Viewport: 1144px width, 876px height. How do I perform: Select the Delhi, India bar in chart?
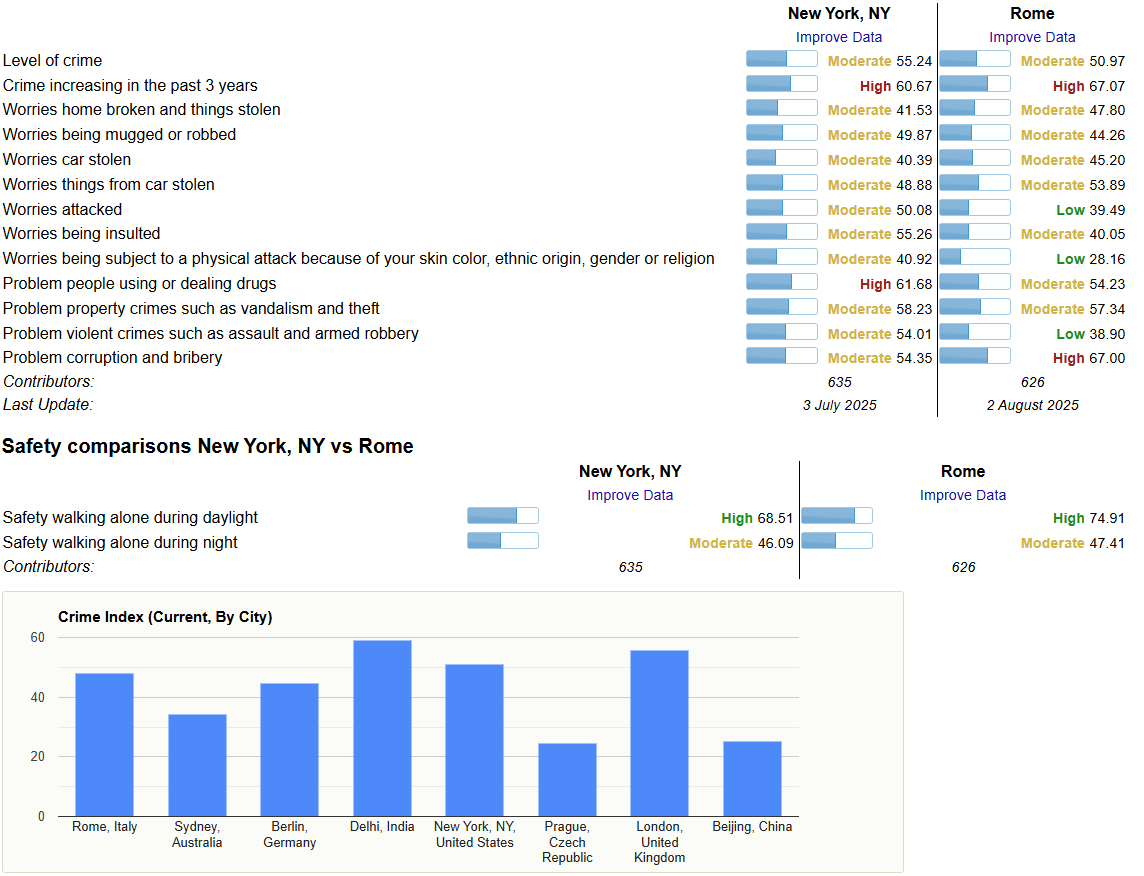(382, 728)
